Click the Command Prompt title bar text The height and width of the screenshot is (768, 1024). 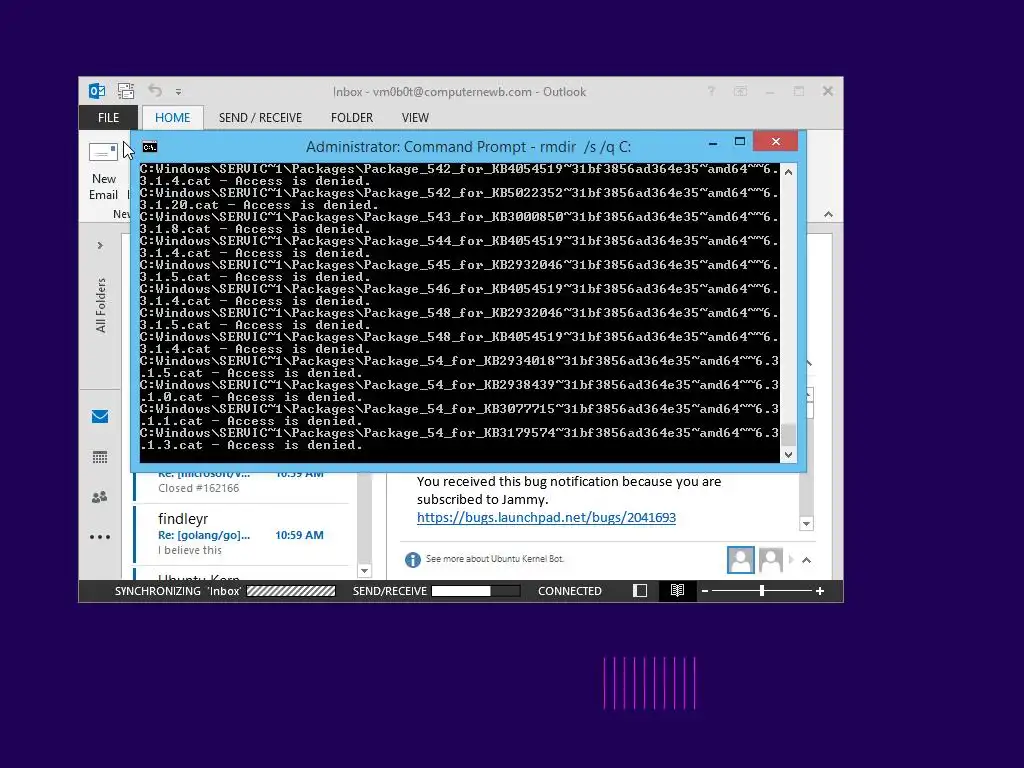click(x=468, y=147)
